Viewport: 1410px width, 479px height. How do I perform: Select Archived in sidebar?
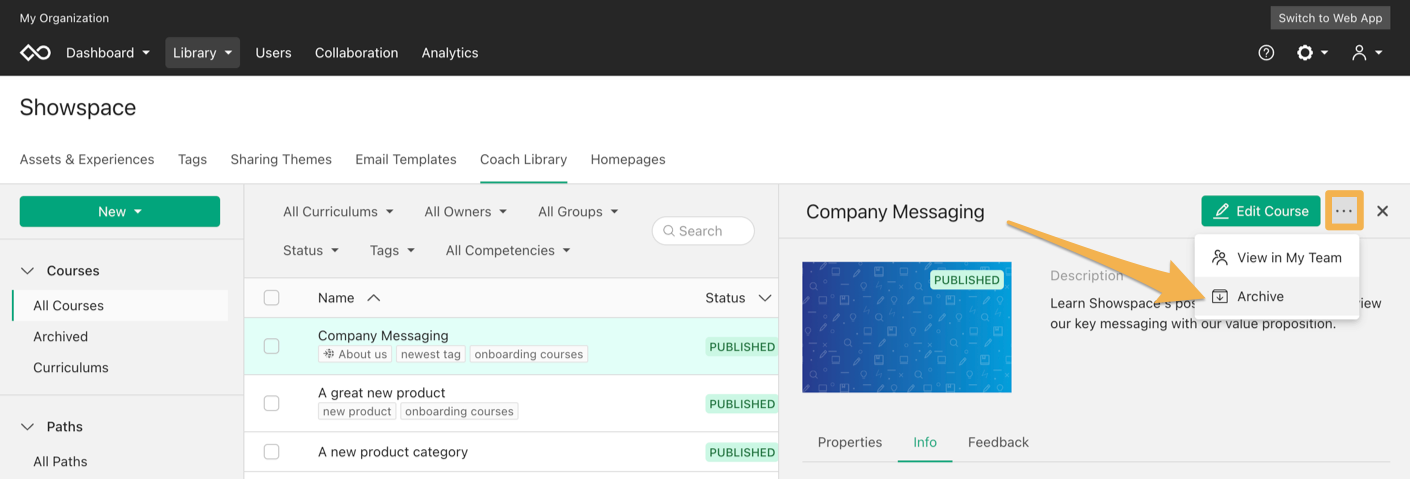click(x=60, y=337)
